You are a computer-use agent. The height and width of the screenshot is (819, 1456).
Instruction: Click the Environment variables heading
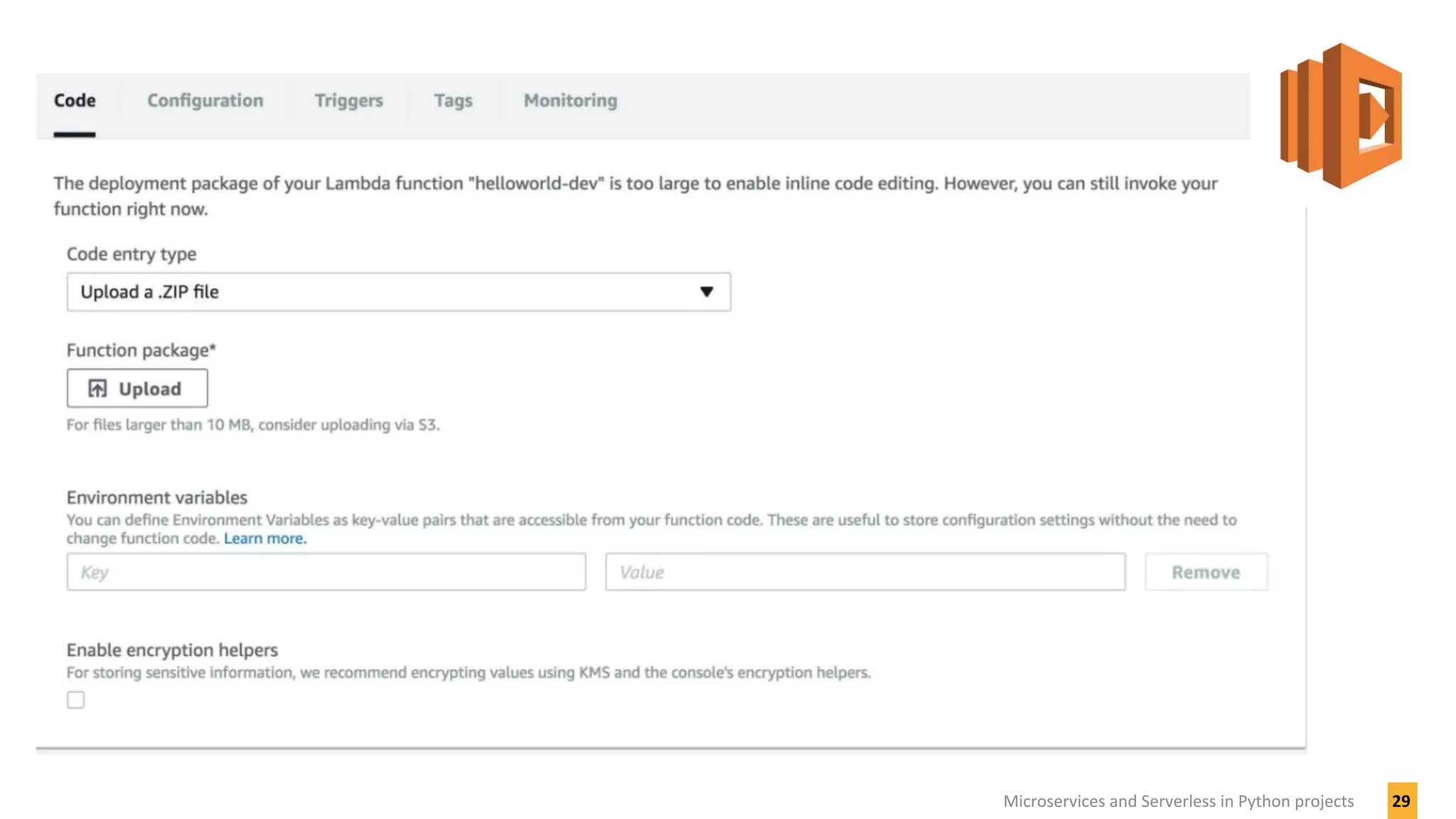157,498
